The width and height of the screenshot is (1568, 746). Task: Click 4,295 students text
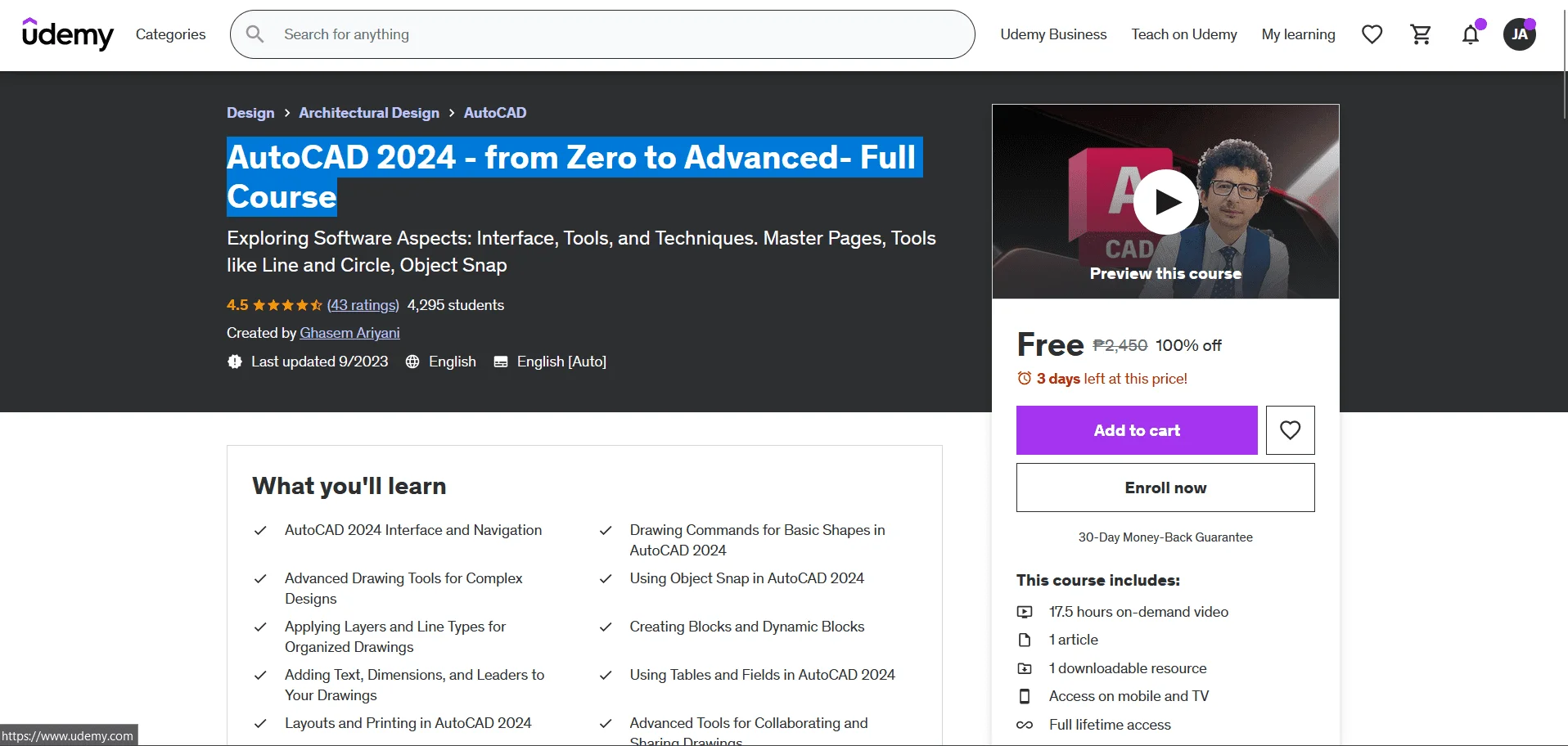(x=456, y=305)
